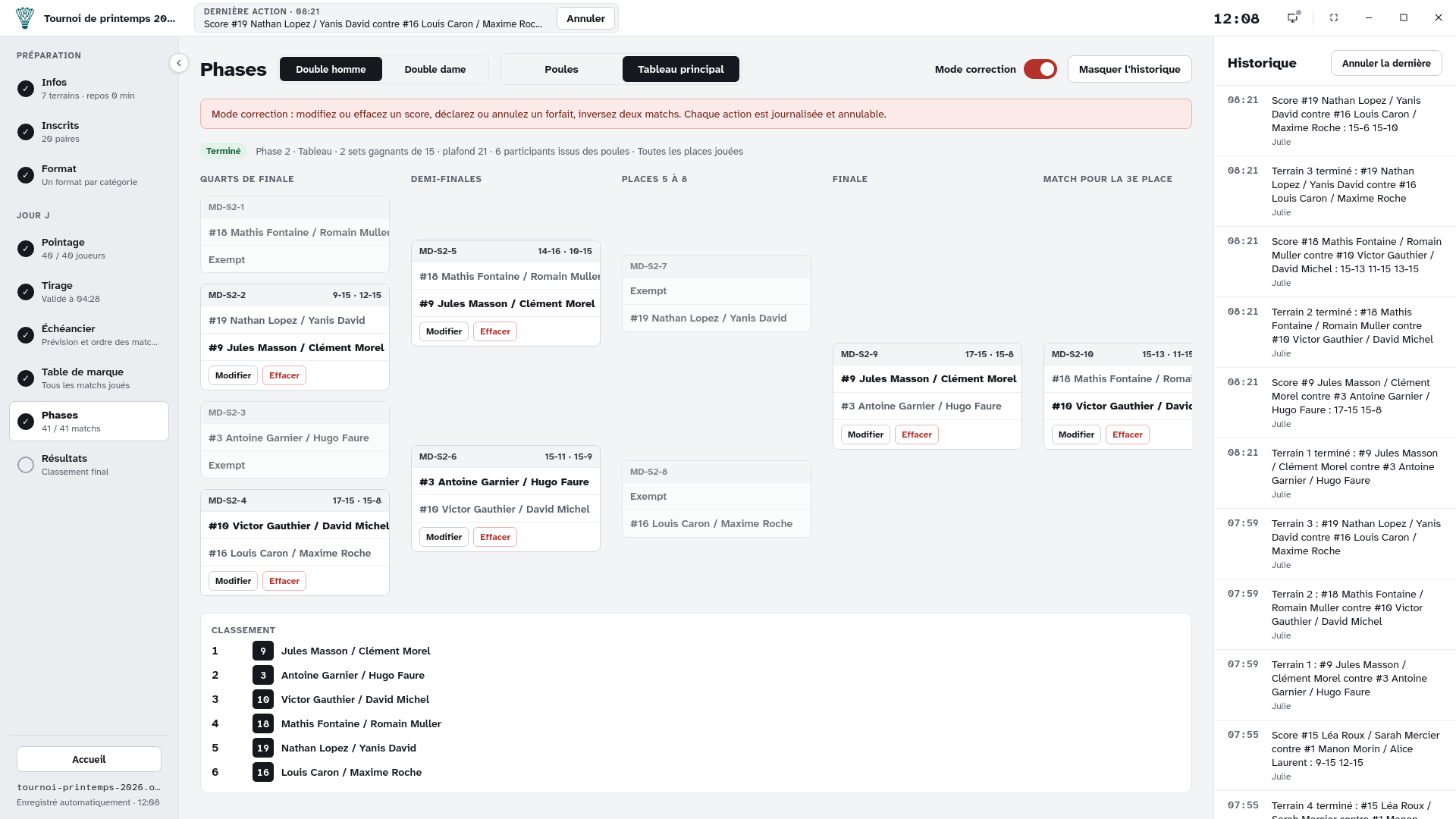Select the Tableau principal tab

coord(681,69)
